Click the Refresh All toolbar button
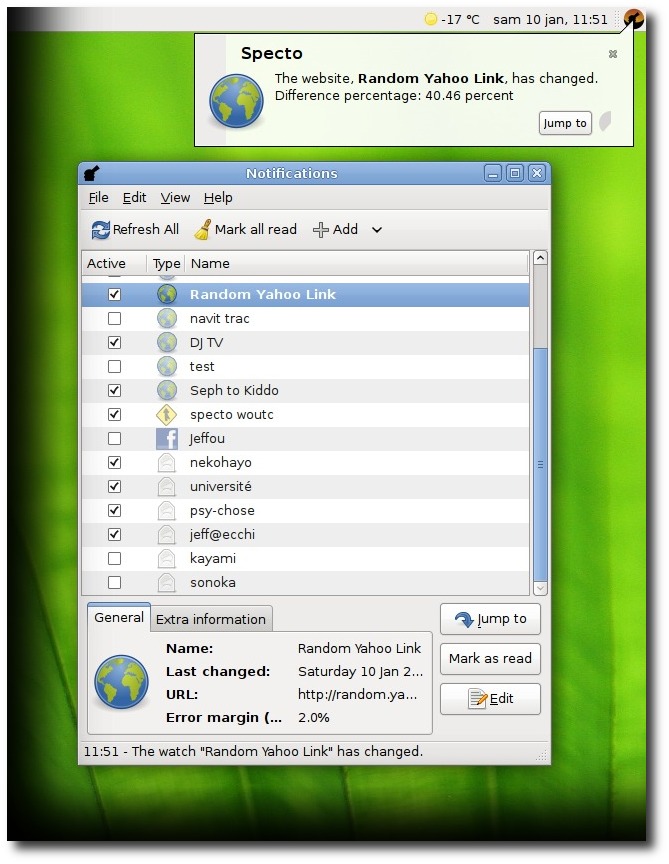 point(135,229)
